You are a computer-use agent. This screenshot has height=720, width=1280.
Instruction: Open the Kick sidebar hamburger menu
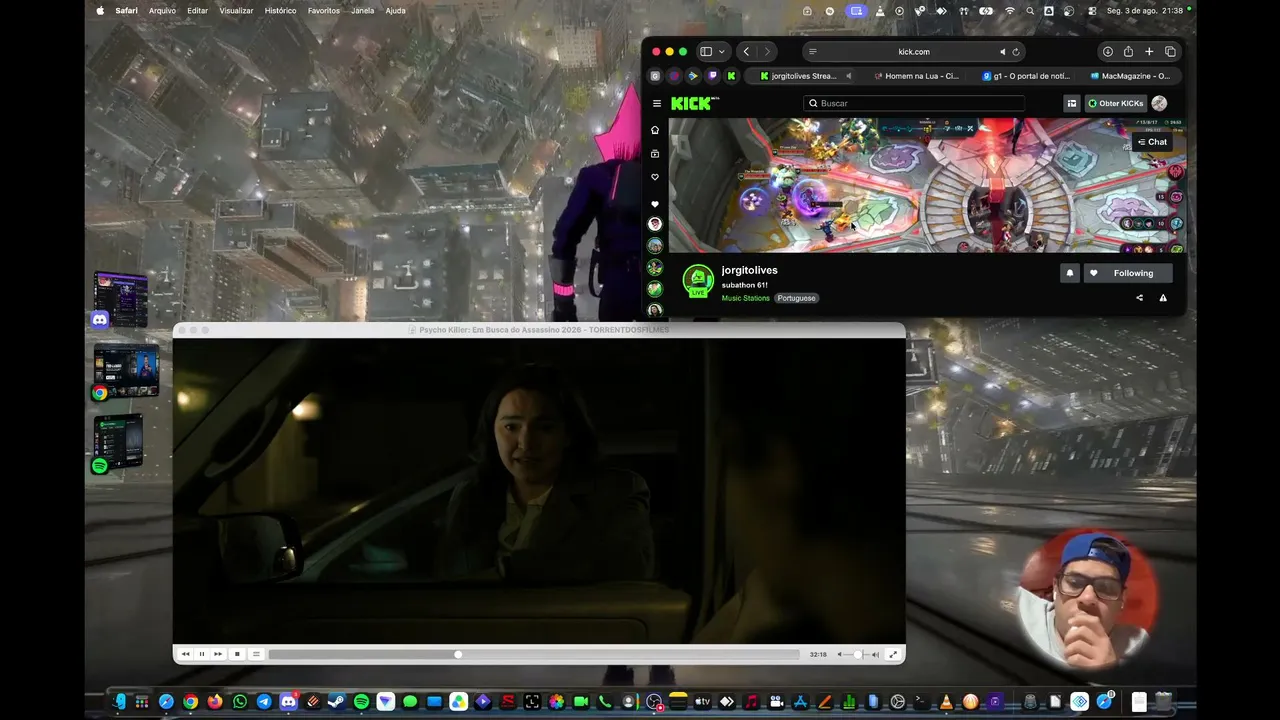pos(657,103)
